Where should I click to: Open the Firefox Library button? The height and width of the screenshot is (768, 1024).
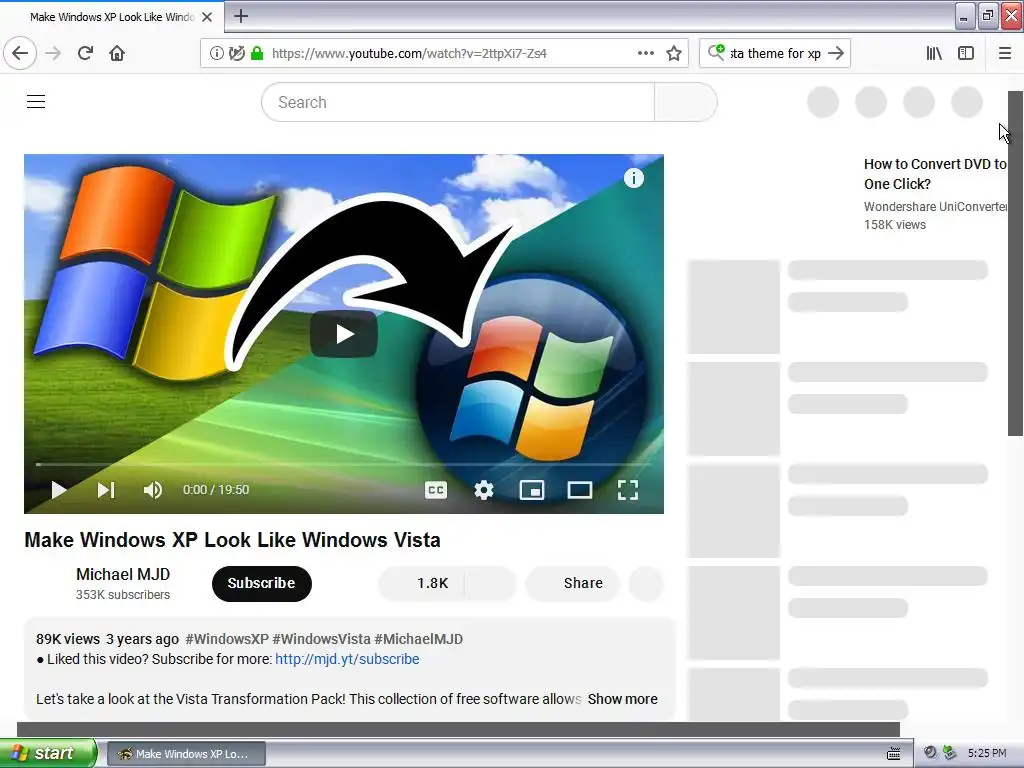pos(935,53)
